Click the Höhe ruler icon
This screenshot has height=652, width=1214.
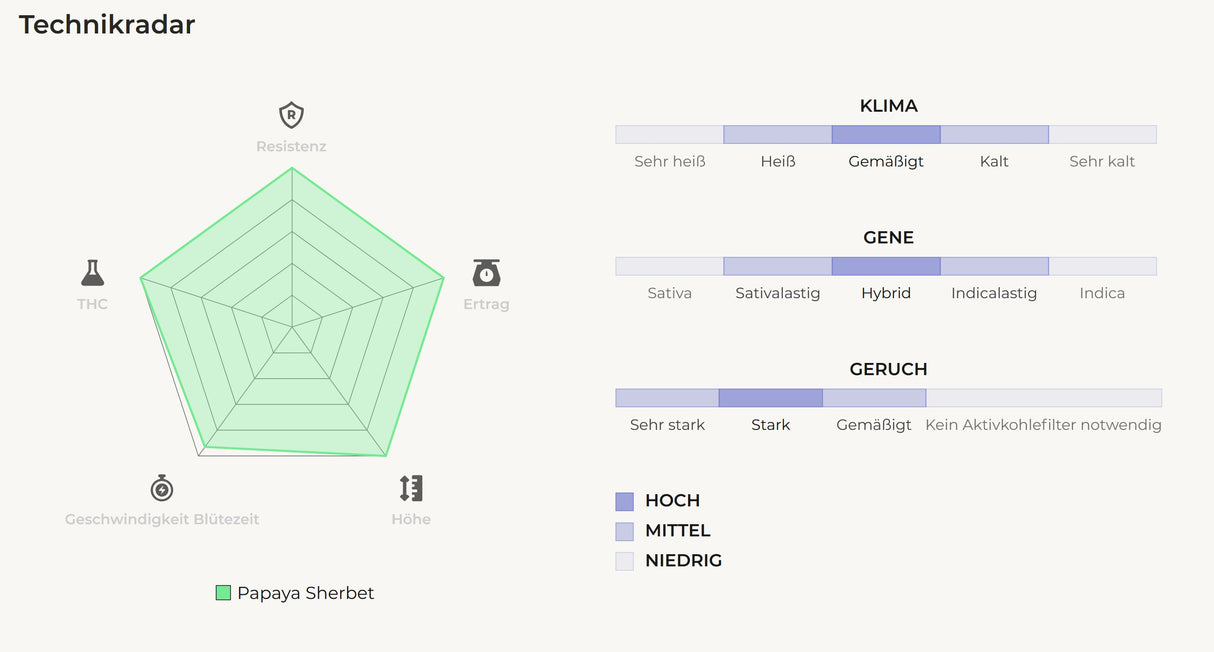[x=411, y=488]
